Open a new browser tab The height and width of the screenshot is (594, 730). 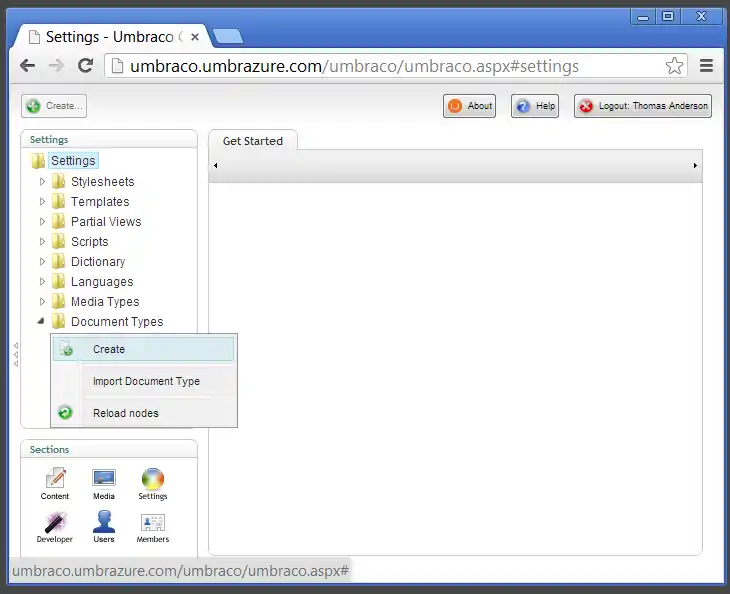227,36
